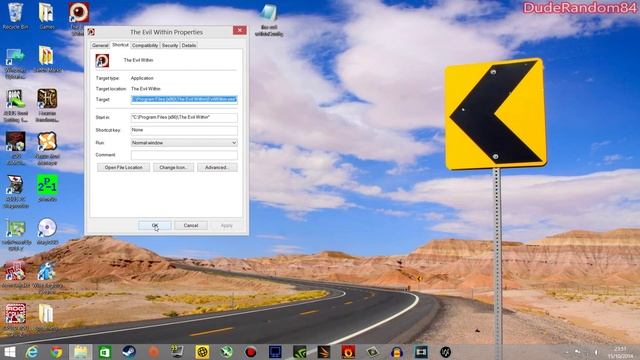Open Steam from the taskbar

point(129,352)
